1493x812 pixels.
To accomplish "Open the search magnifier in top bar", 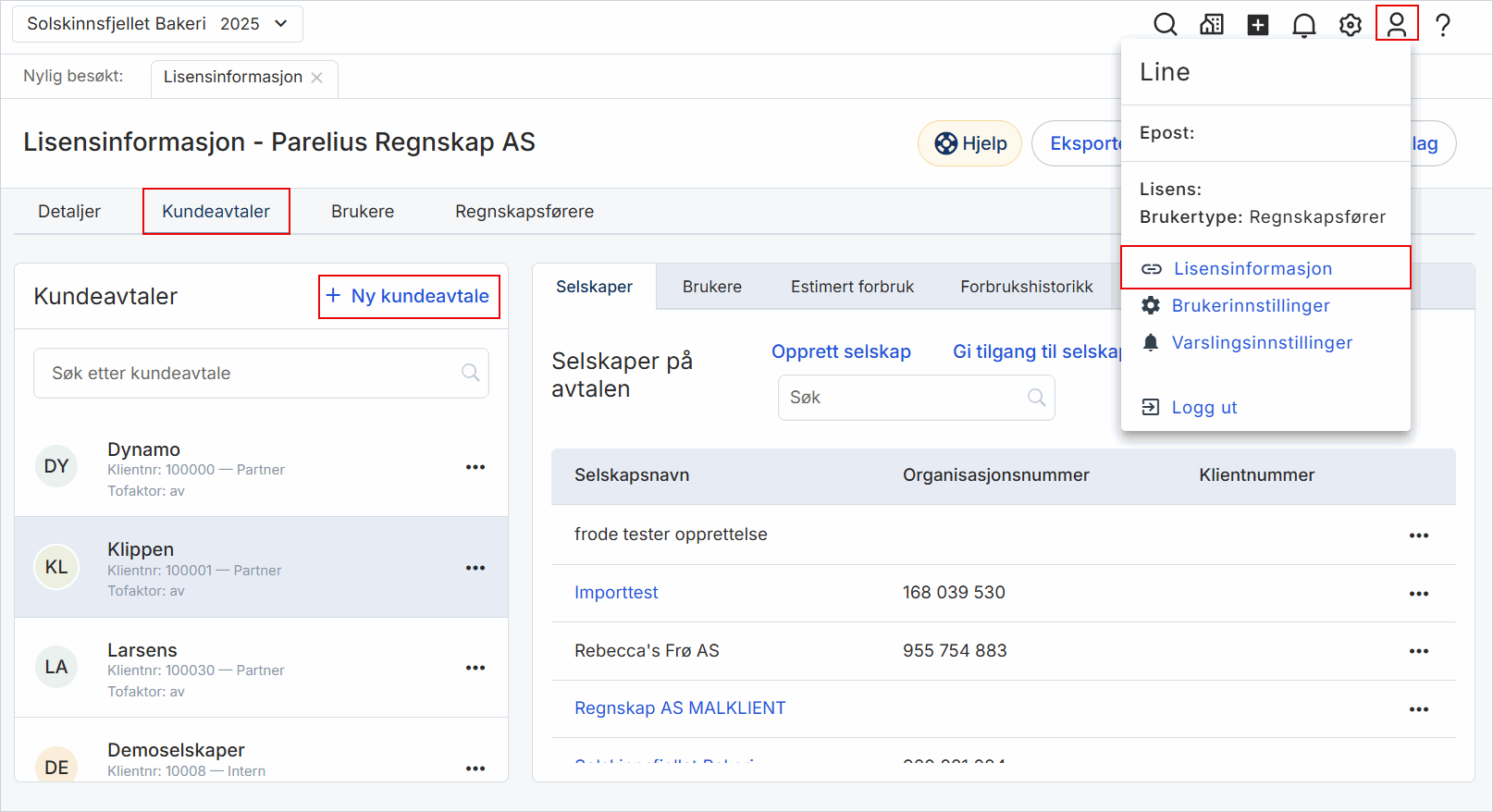I will click(1166, 25).
